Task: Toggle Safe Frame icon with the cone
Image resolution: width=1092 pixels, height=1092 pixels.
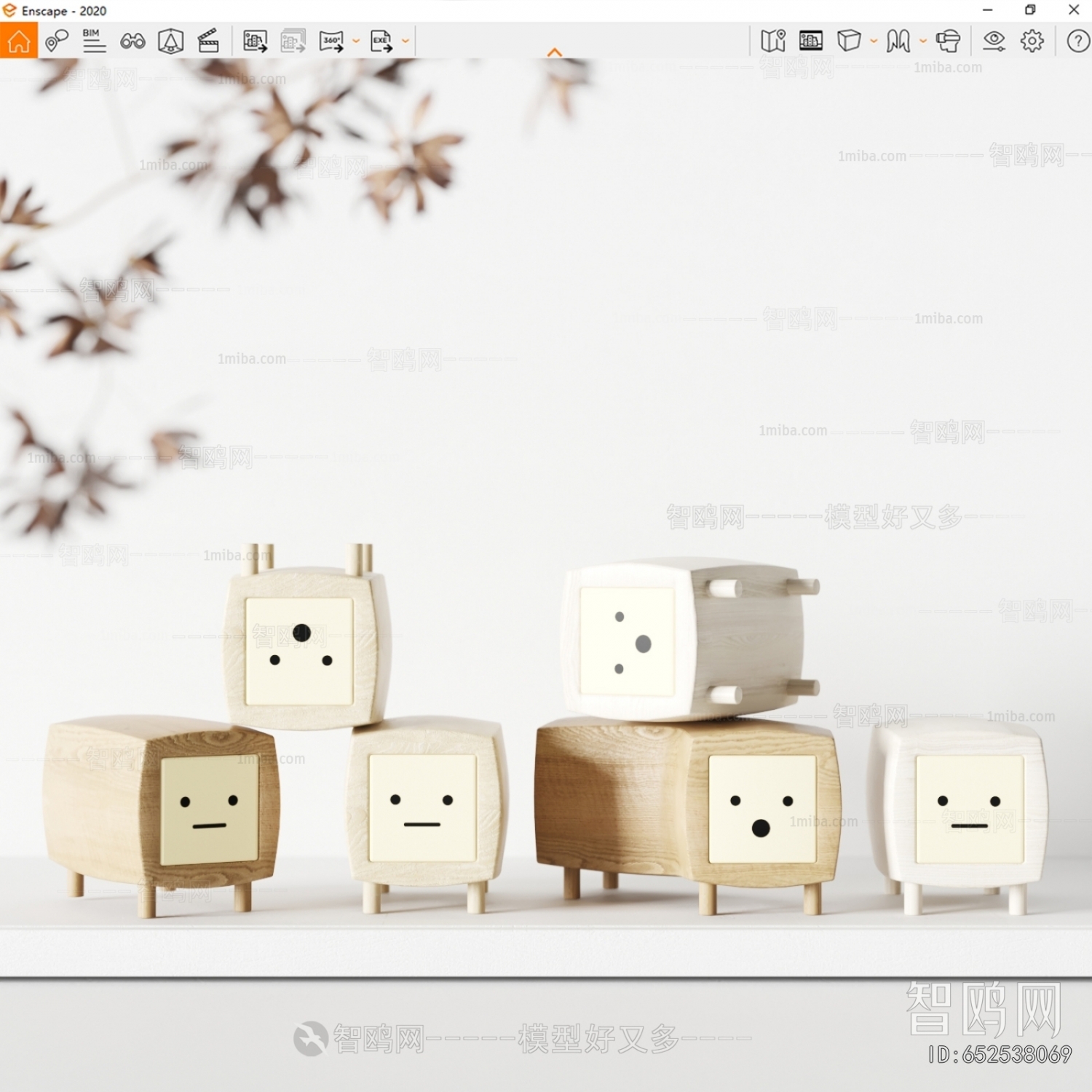Action: [170, 41]
